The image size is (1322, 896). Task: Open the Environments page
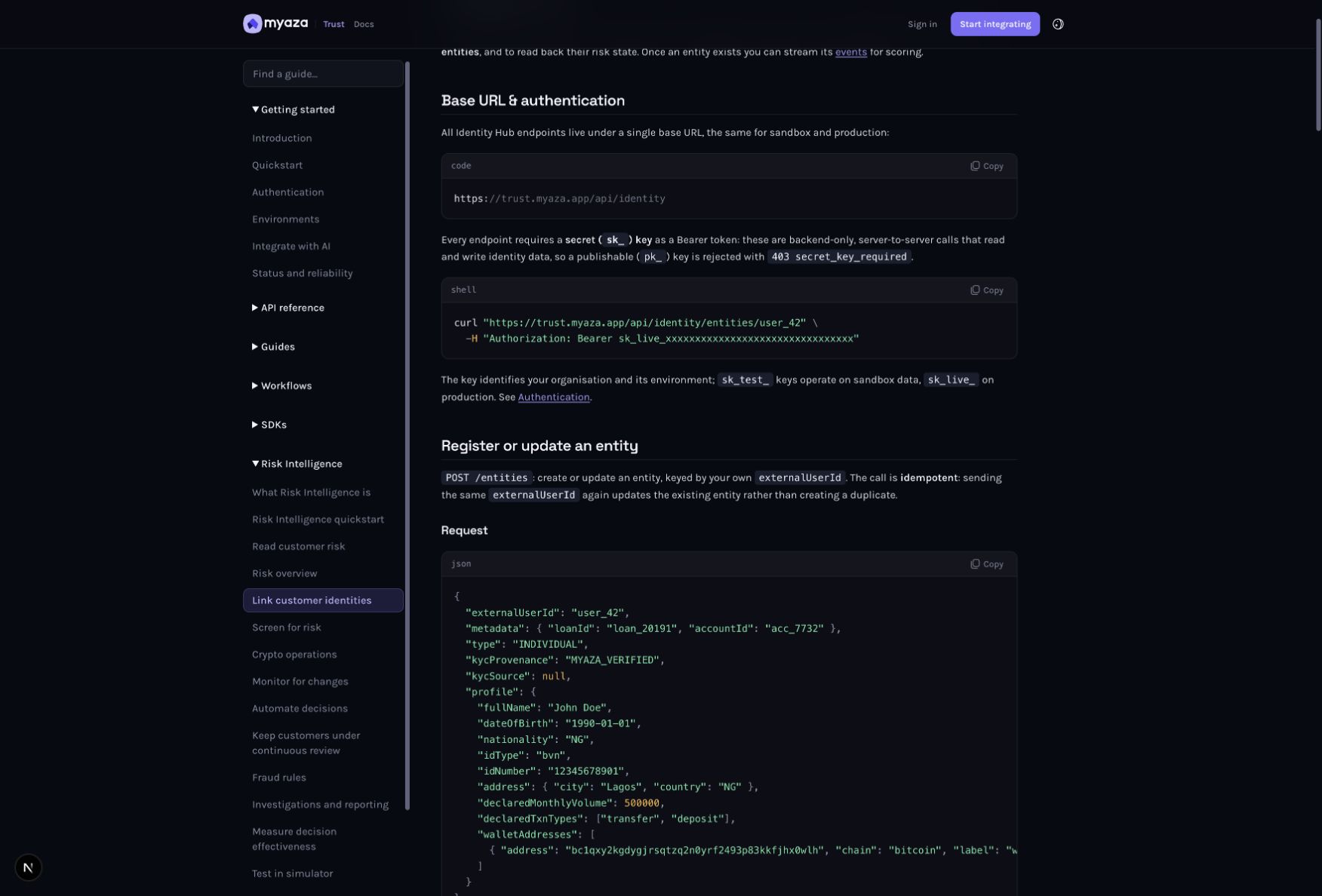[x=285, y=219]
